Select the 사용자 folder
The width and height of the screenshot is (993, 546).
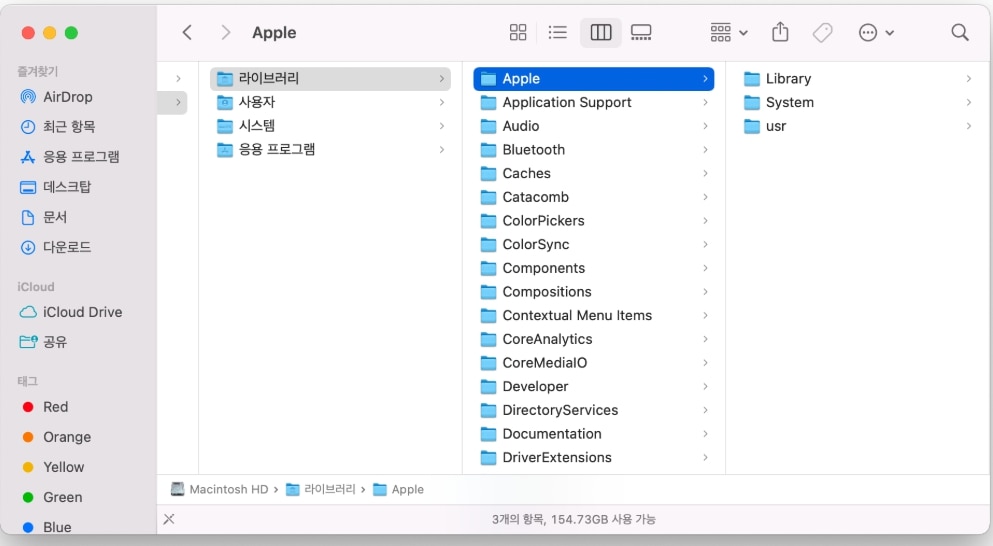tap(330, 102)
